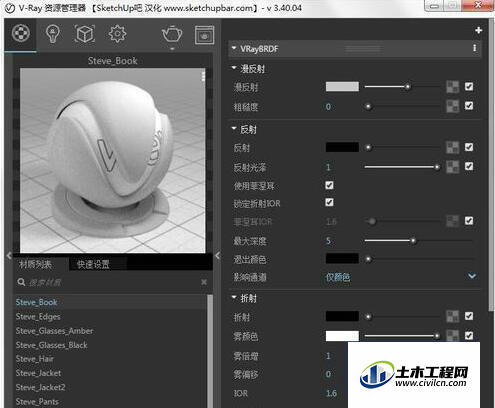This screenshot has width=495, height=408.
Task: Collapse the 反射 section
Action: coord(234,129)
